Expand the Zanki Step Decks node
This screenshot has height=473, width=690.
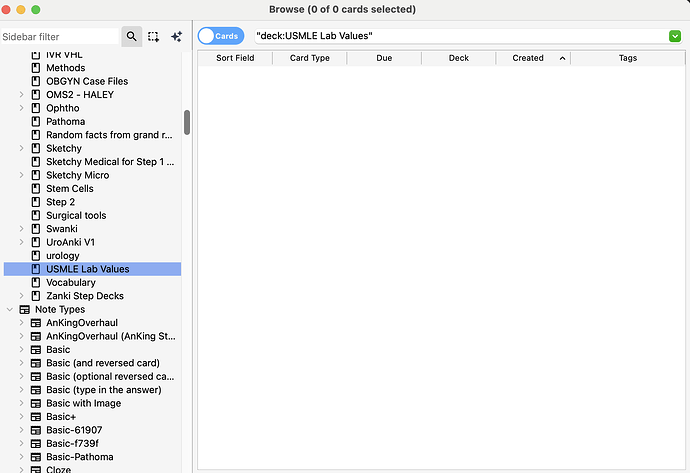22,296
